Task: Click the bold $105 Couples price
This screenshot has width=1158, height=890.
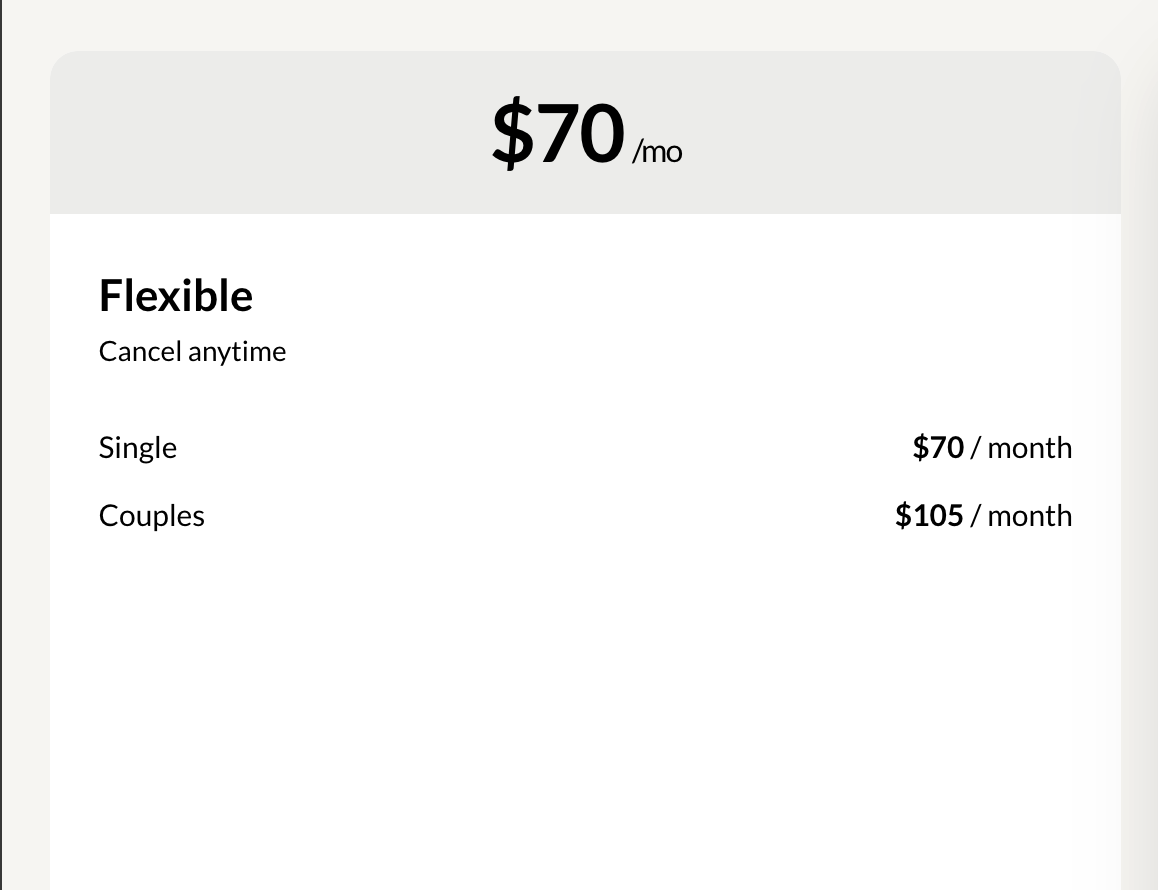Action: click(929, 516)
